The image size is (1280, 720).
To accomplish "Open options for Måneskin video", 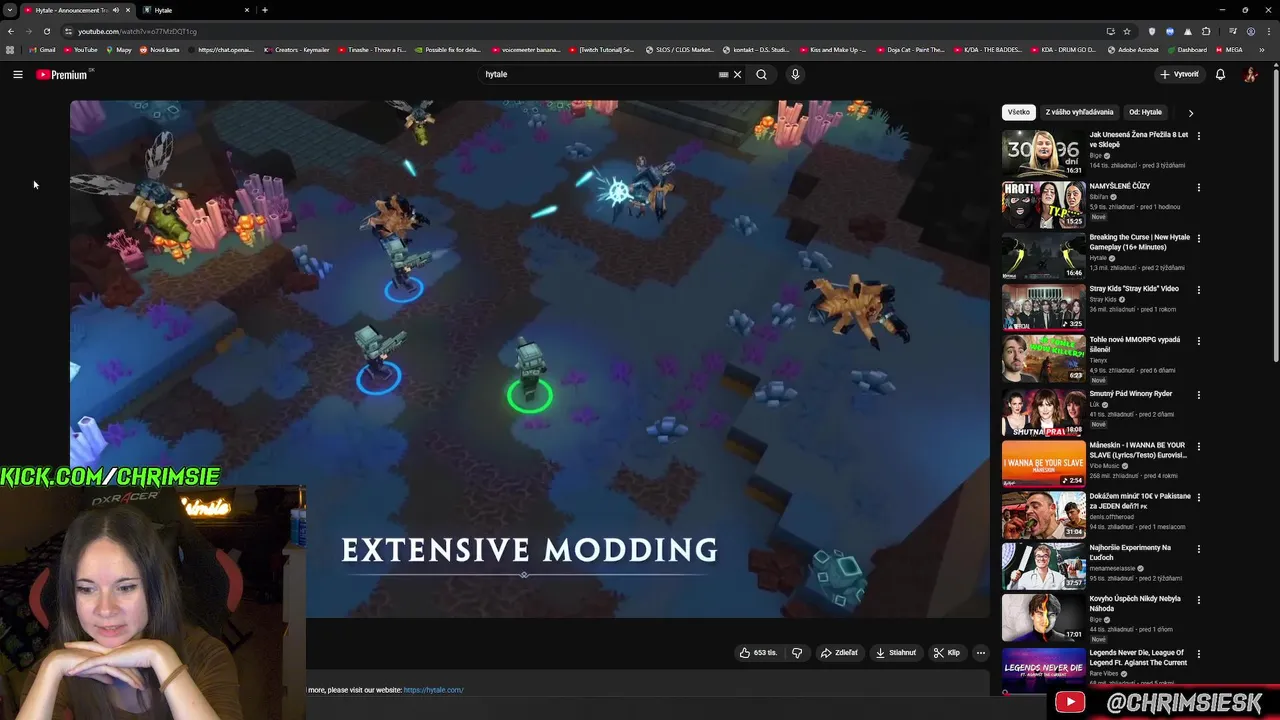I will (1198, 447).
